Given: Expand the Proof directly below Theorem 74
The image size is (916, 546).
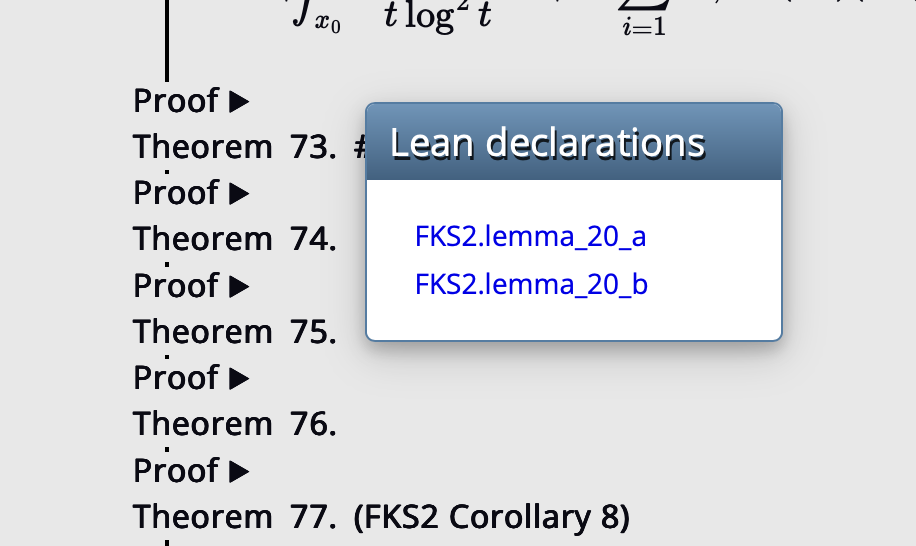Looking at the screenshot, I should pyautogui.click(x=238, y=286).
